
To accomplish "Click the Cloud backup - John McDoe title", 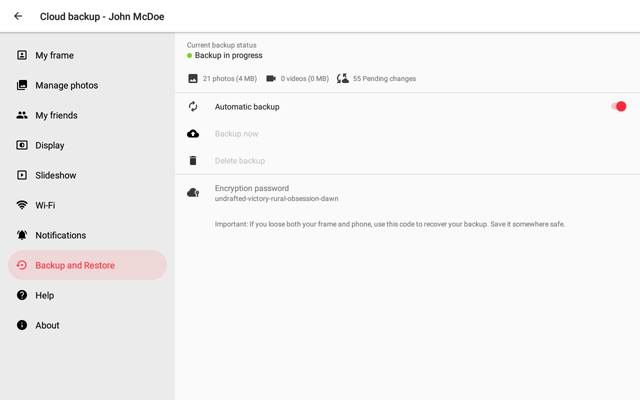I will 102,16.
